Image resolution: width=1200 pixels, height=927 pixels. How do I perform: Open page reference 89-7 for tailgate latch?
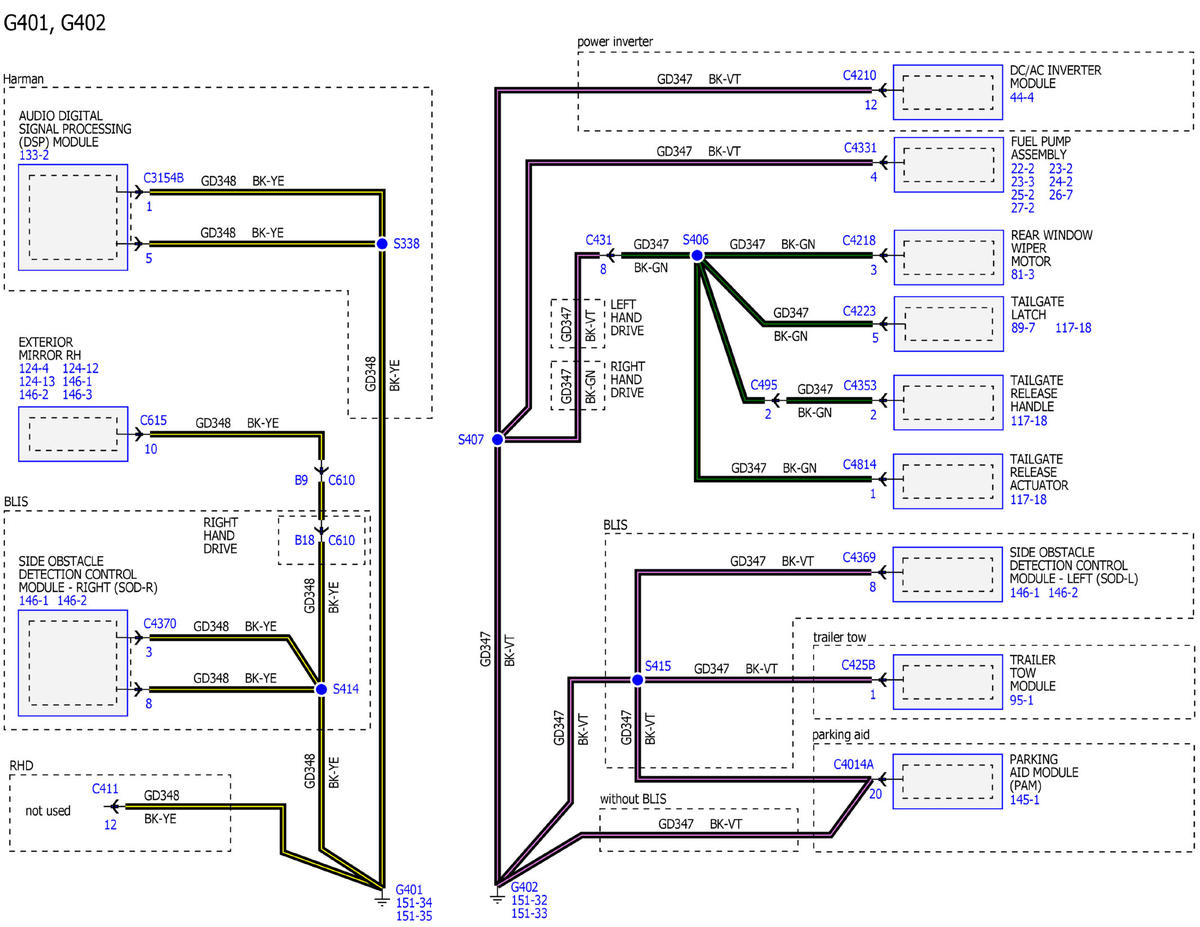pyautogui.click(x=1023, y=327)
